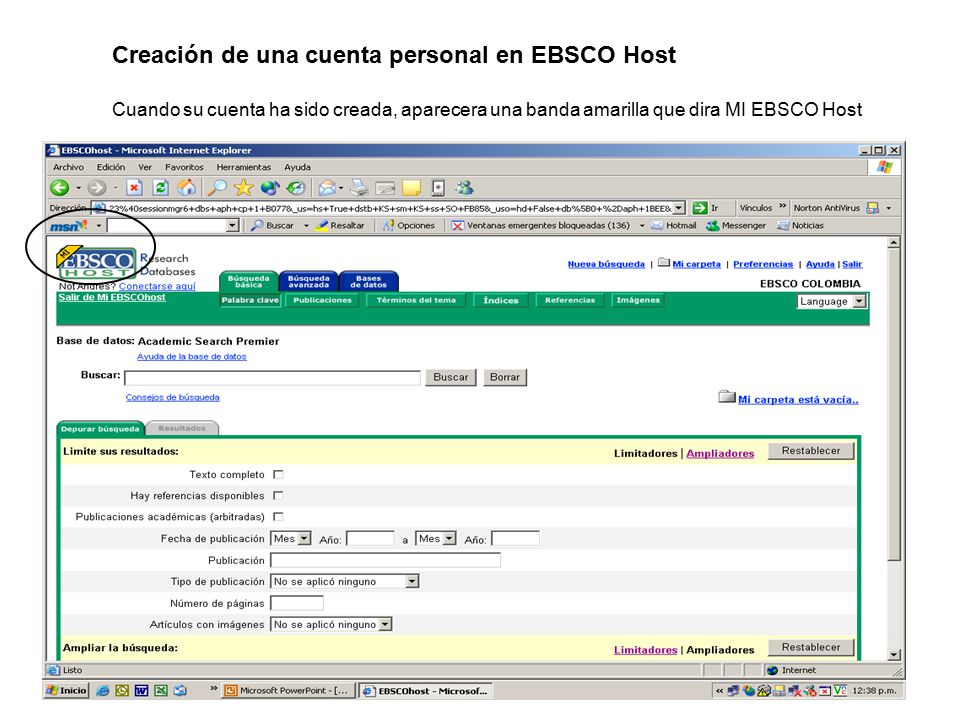This screenshot has height=720, width=960.
Task: Expand the Back button history arrow
Action: point(78,188)
